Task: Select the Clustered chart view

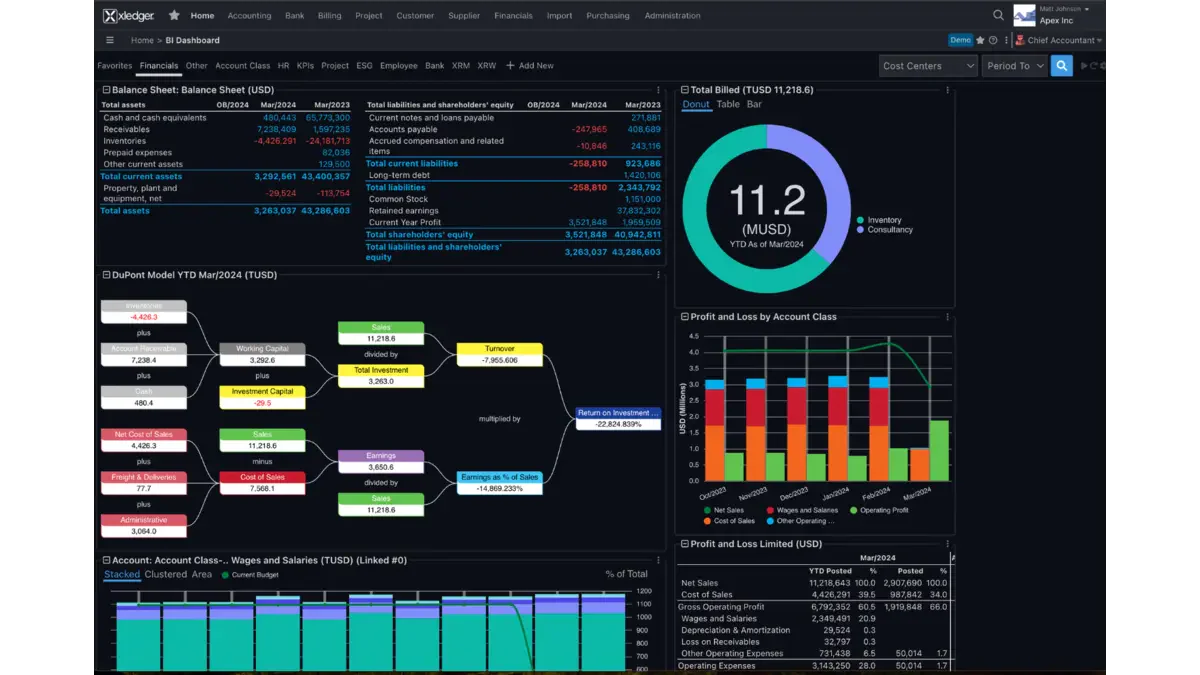Action: click(x=166, y=574)
